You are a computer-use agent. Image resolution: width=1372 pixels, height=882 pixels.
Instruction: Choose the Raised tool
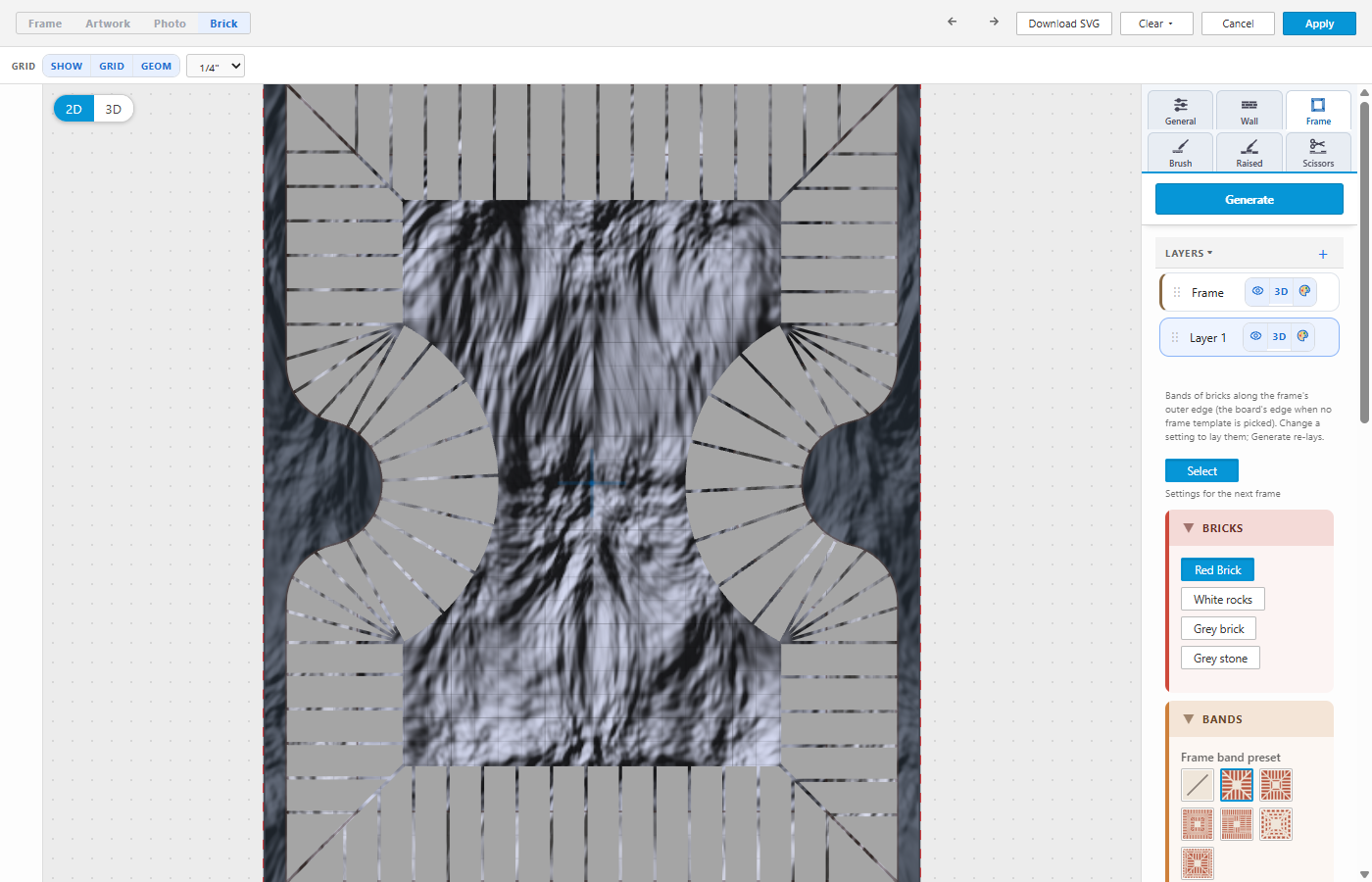point(1249,153)
